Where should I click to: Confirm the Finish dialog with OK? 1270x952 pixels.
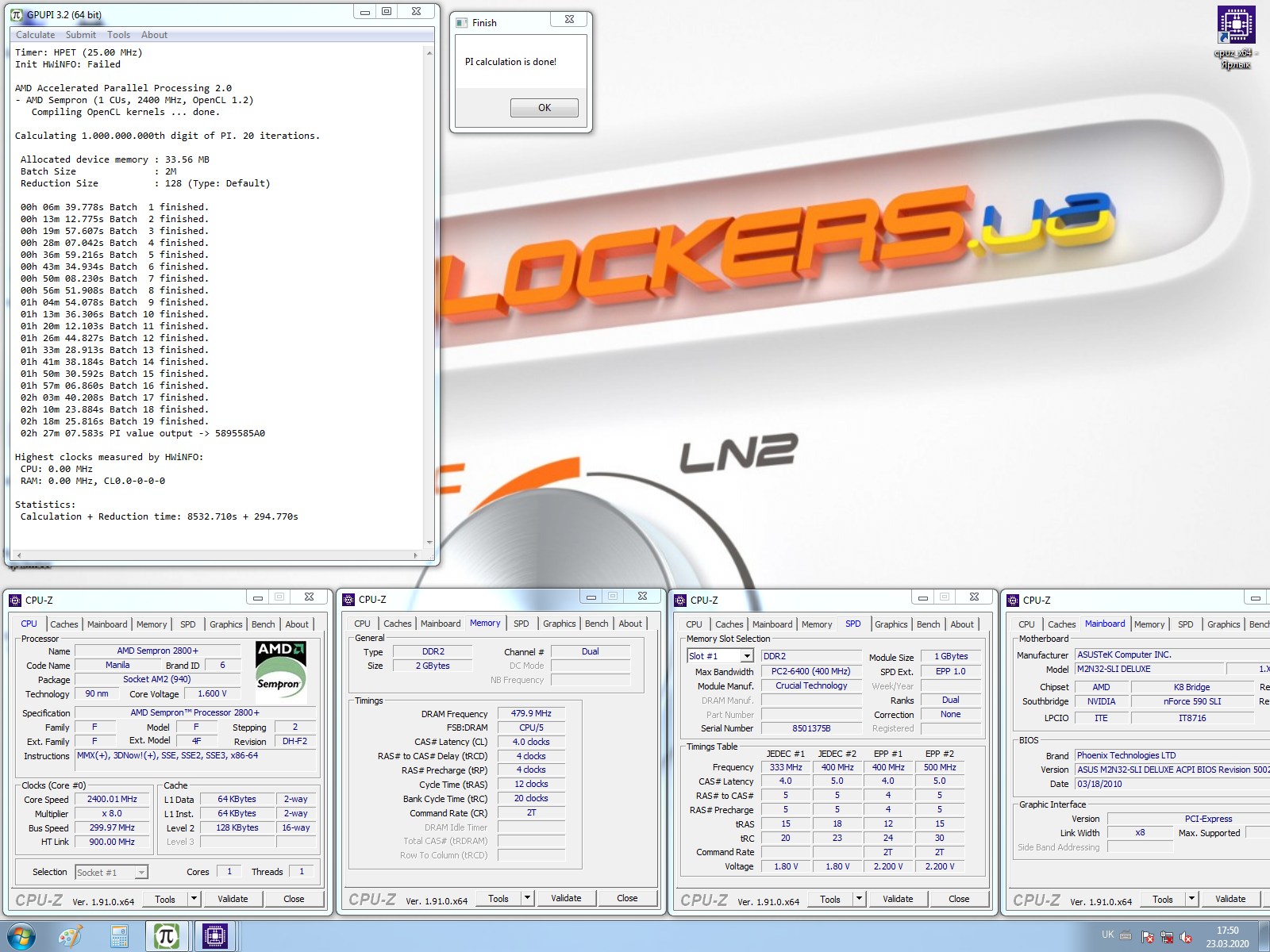point(545,108)
